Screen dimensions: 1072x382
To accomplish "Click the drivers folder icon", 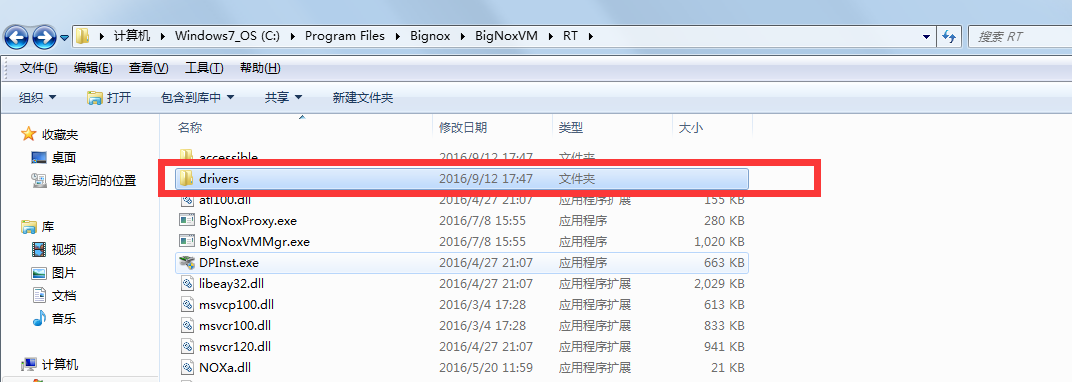I will pos(187,178).
